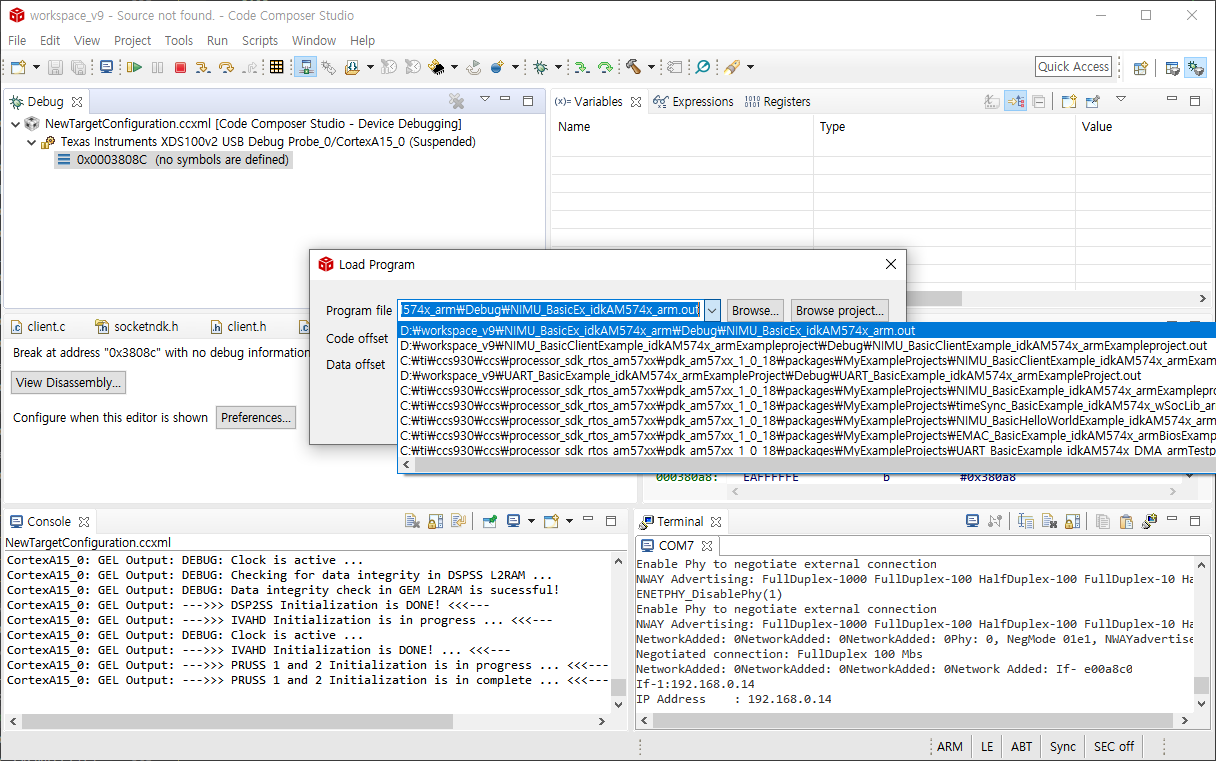The width and height of the screenshot is (1216, 761).
Task: Click the Preferences... button
Action: click(256, 418)
